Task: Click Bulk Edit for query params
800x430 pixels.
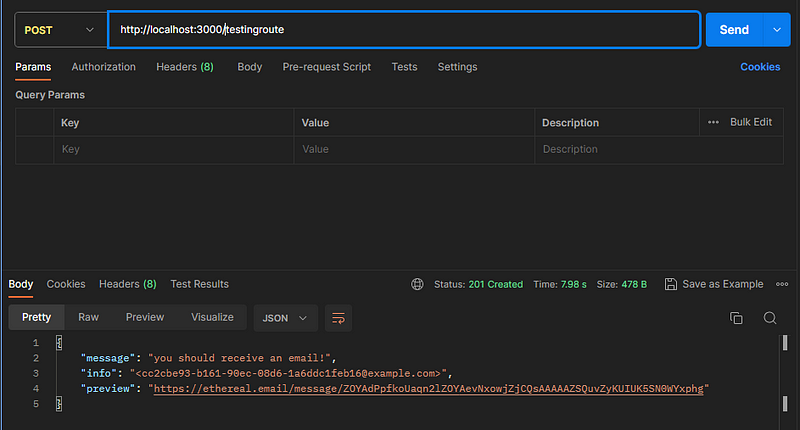Action: 750,122
